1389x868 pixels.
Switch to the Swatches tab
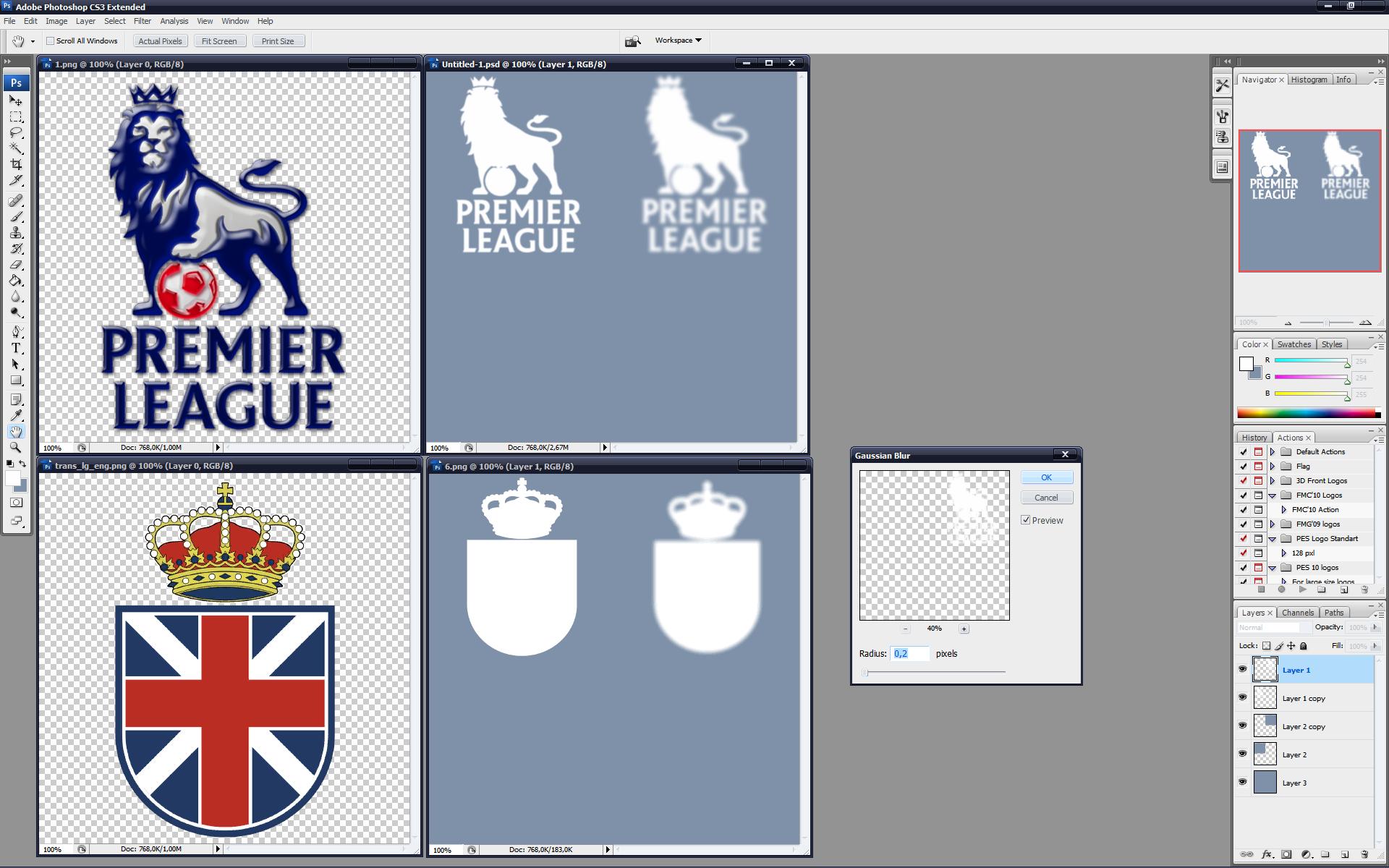pyautogui.click(x=1294, y=344)
